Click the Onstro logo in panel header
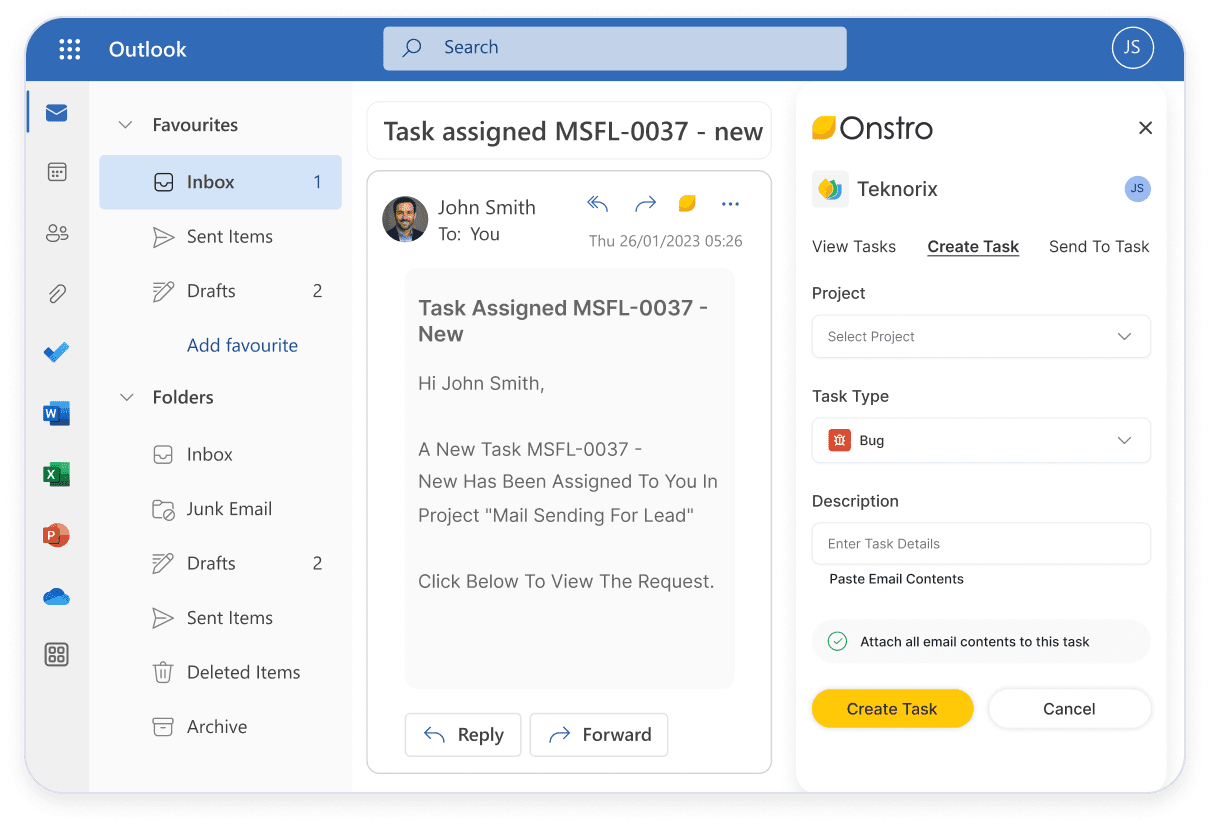1210x826 pixels. (872, 128)
